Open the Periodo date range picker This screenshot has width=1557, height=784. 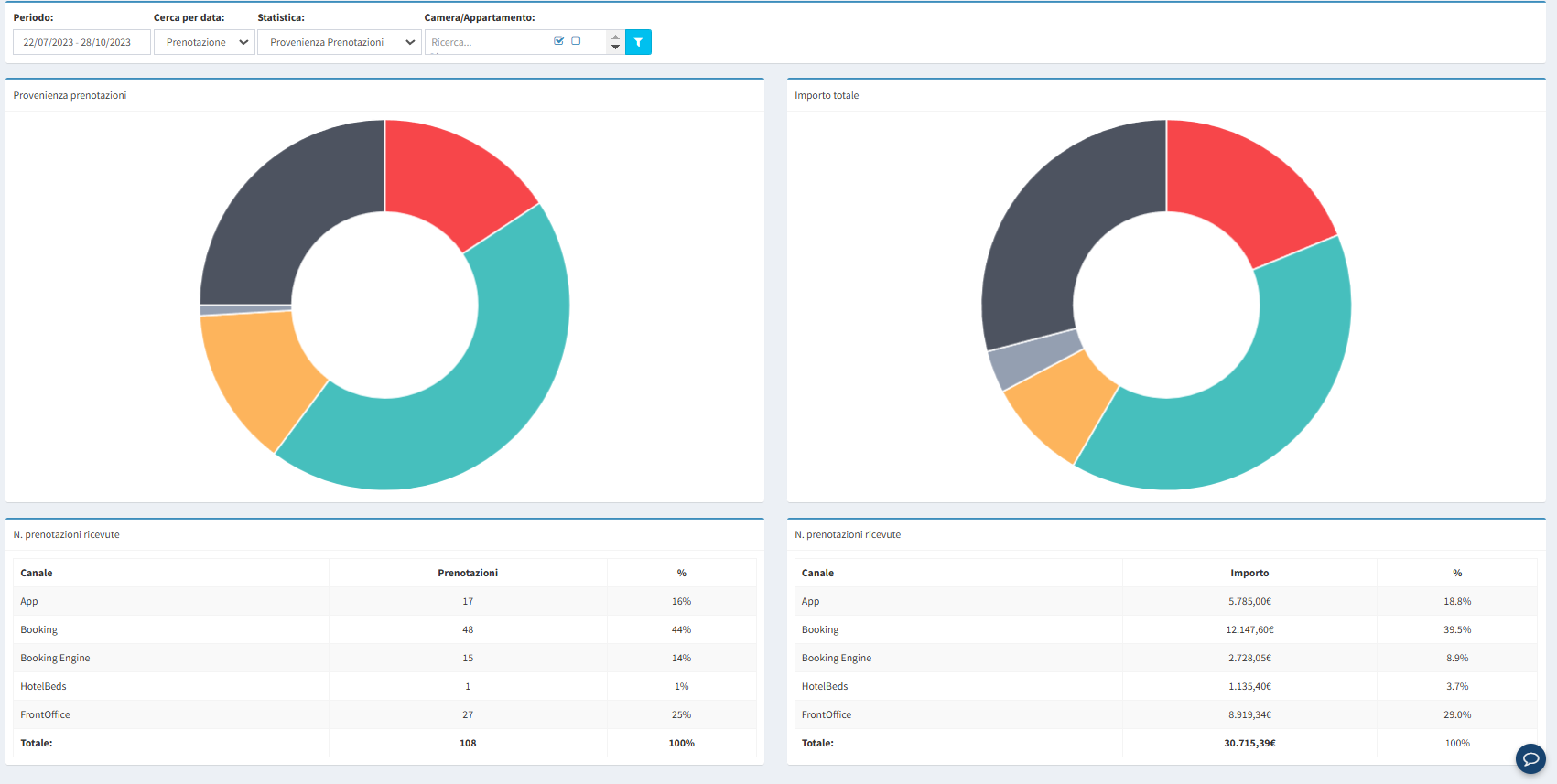click(81, 42)
